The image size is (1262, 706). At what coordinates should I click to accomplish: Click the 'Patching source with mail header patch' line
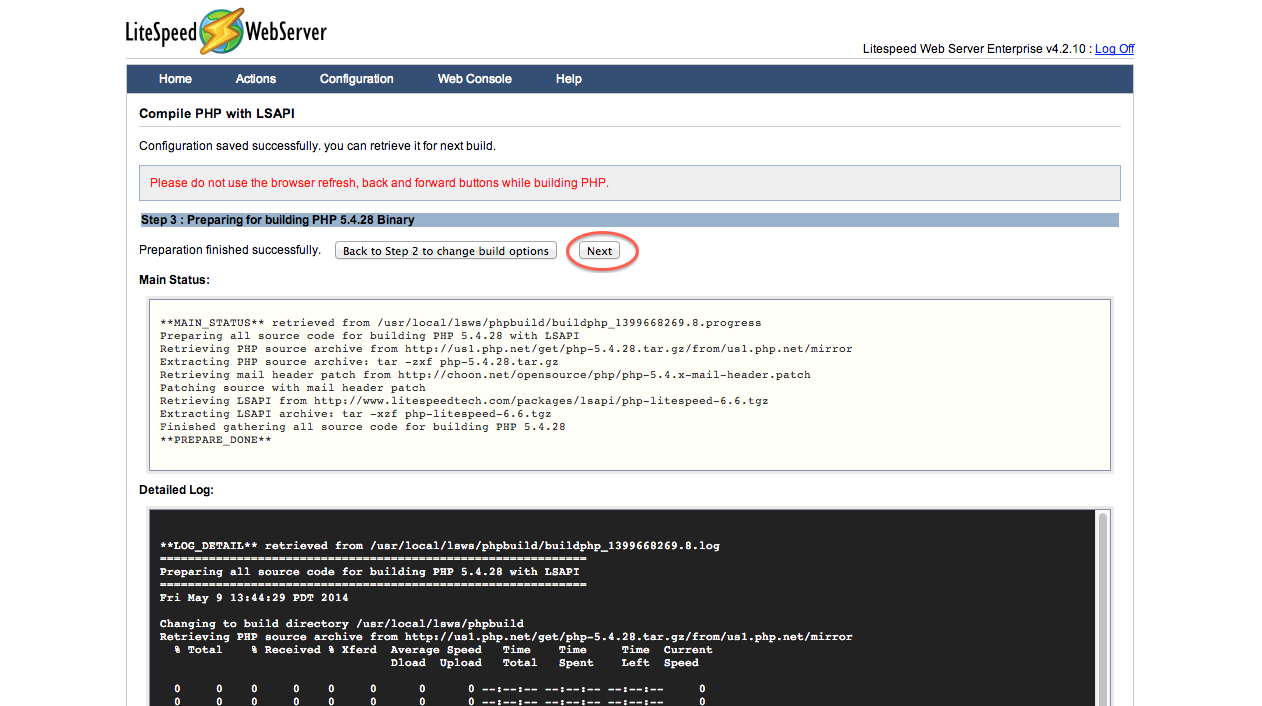pos(293,388)
